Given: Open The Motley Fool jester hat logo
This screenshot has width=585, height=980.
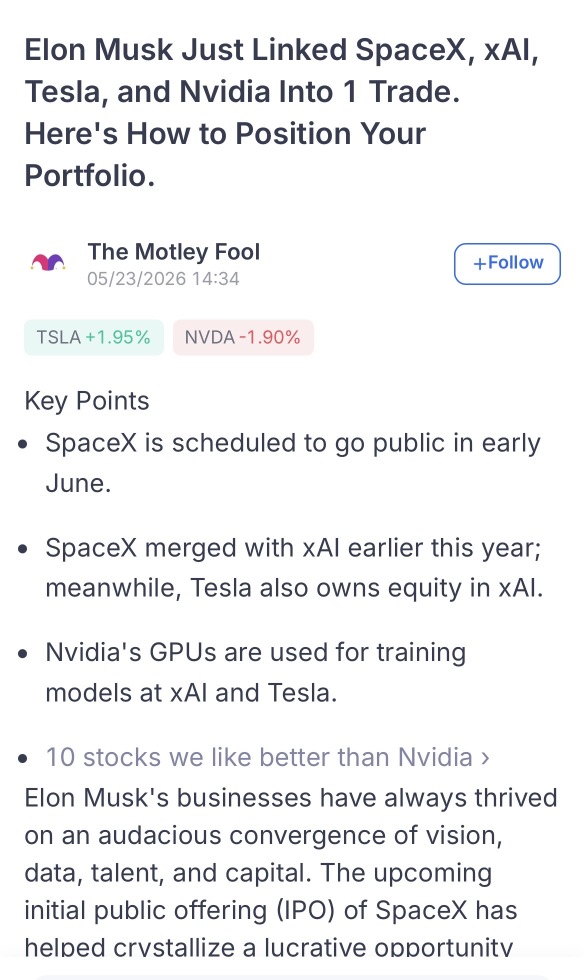Looking at the screenshot, I should (x=48, y=262).
